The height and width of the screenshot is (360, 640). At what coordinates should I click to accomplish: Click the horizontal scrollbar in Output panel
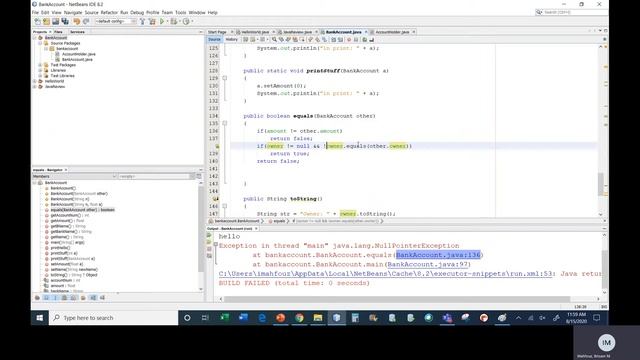[x=398, y=299]
